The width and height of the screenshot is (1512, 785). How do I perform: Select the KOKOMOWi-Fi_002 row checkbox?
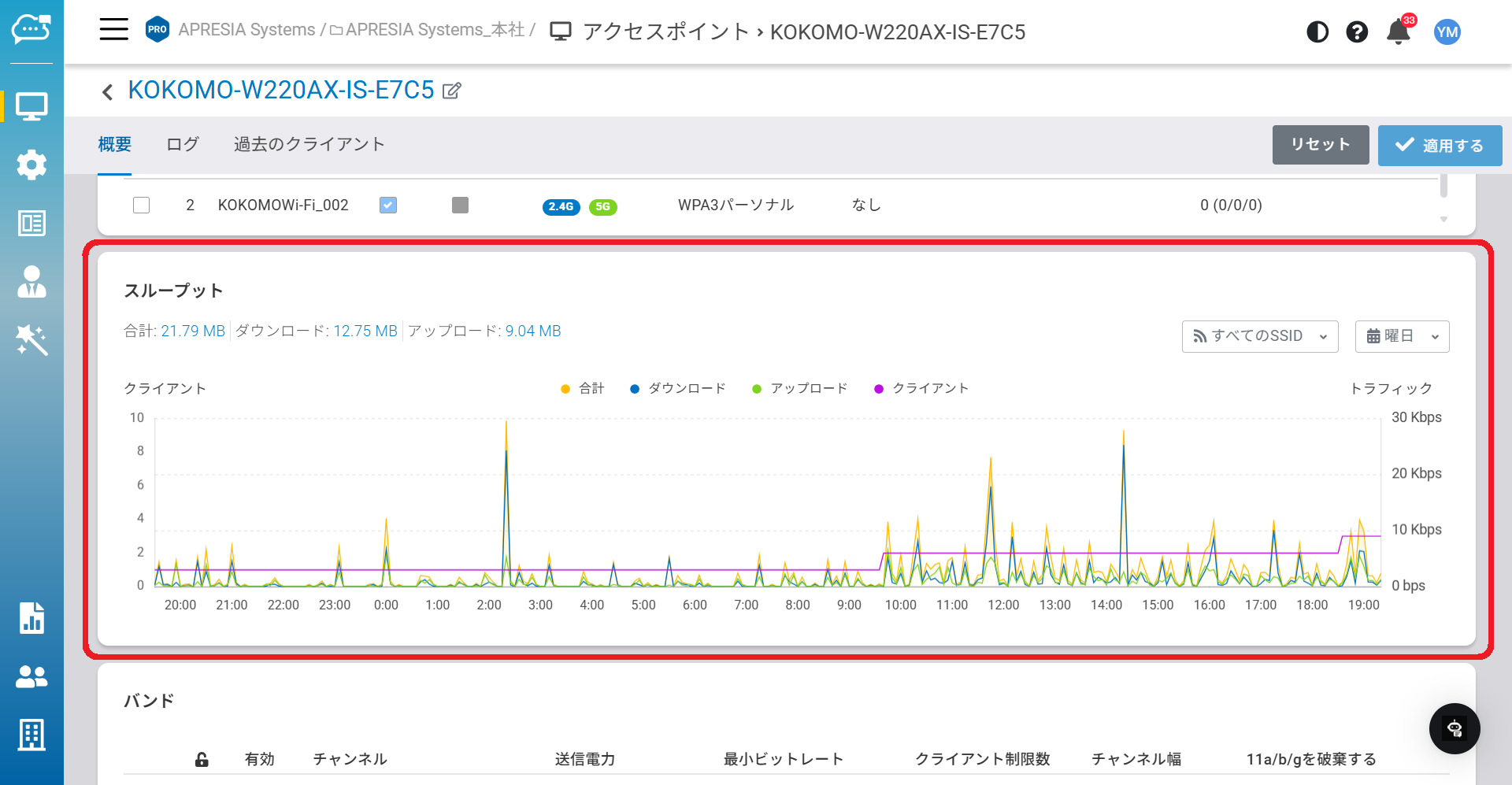point(142,206)
